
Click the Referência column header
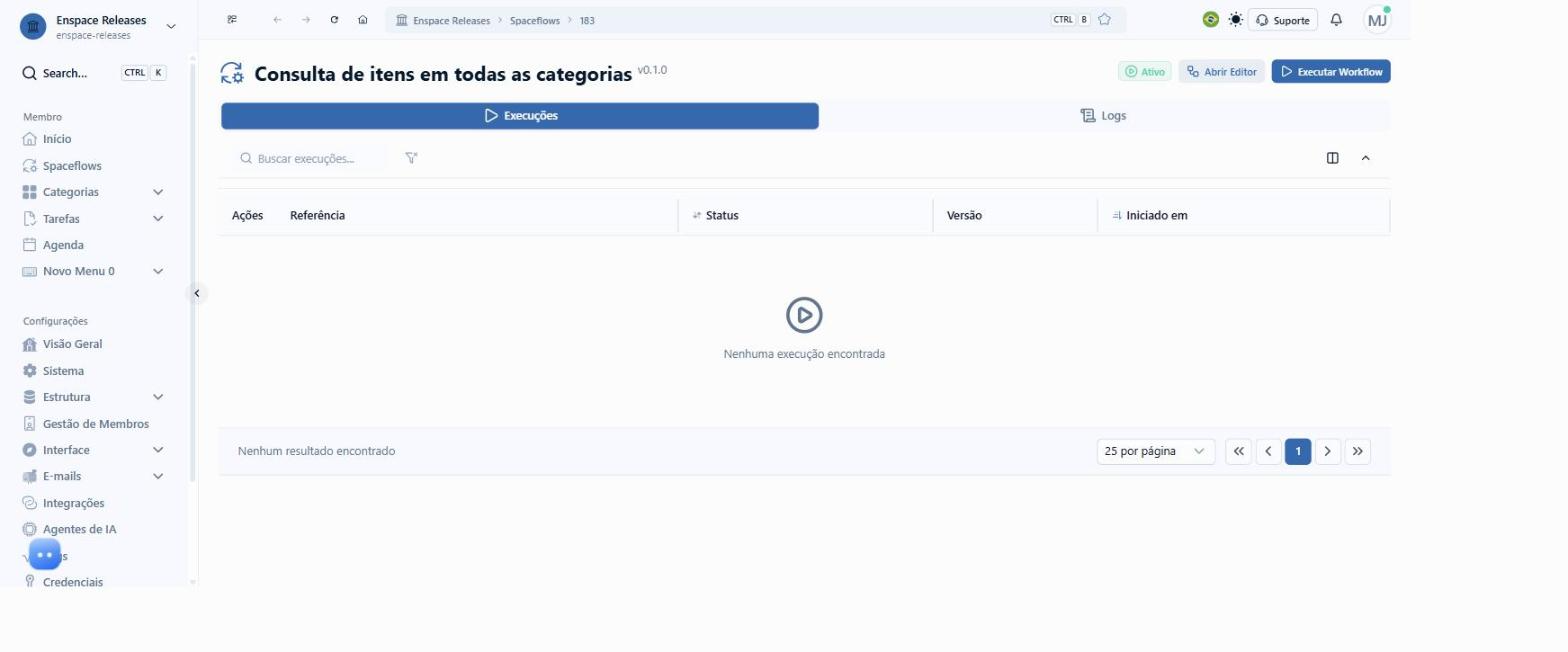tap(317, 215)
